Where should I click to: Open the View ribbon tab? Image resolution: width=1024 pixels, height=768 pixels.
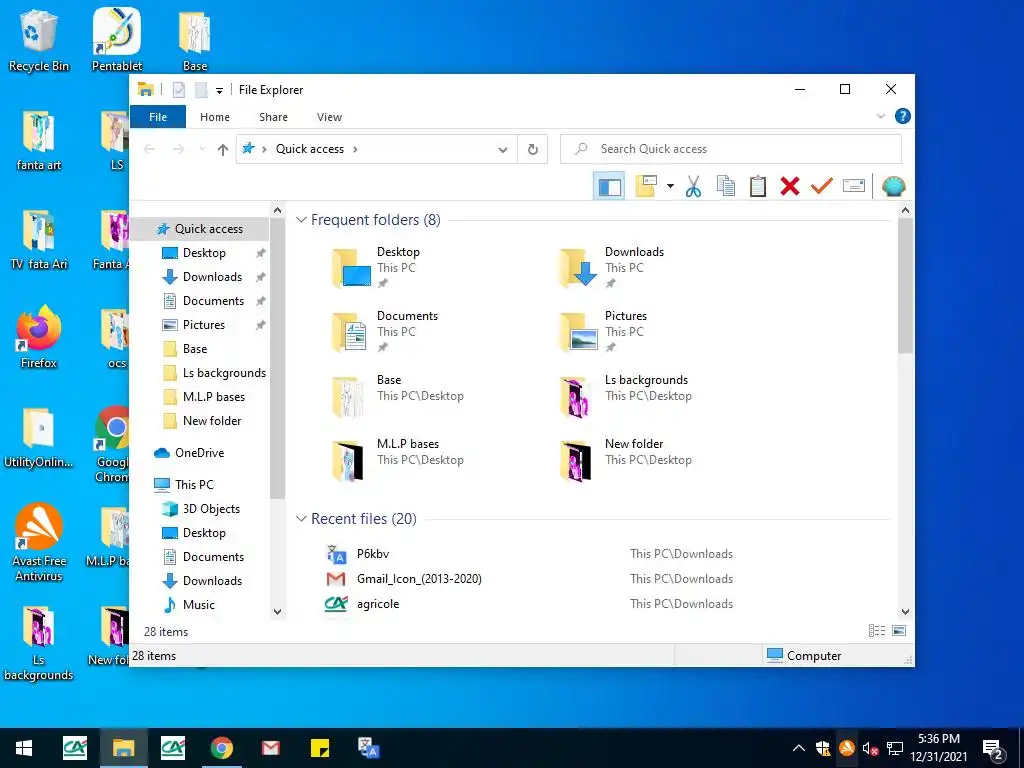(x=329, y=117)
